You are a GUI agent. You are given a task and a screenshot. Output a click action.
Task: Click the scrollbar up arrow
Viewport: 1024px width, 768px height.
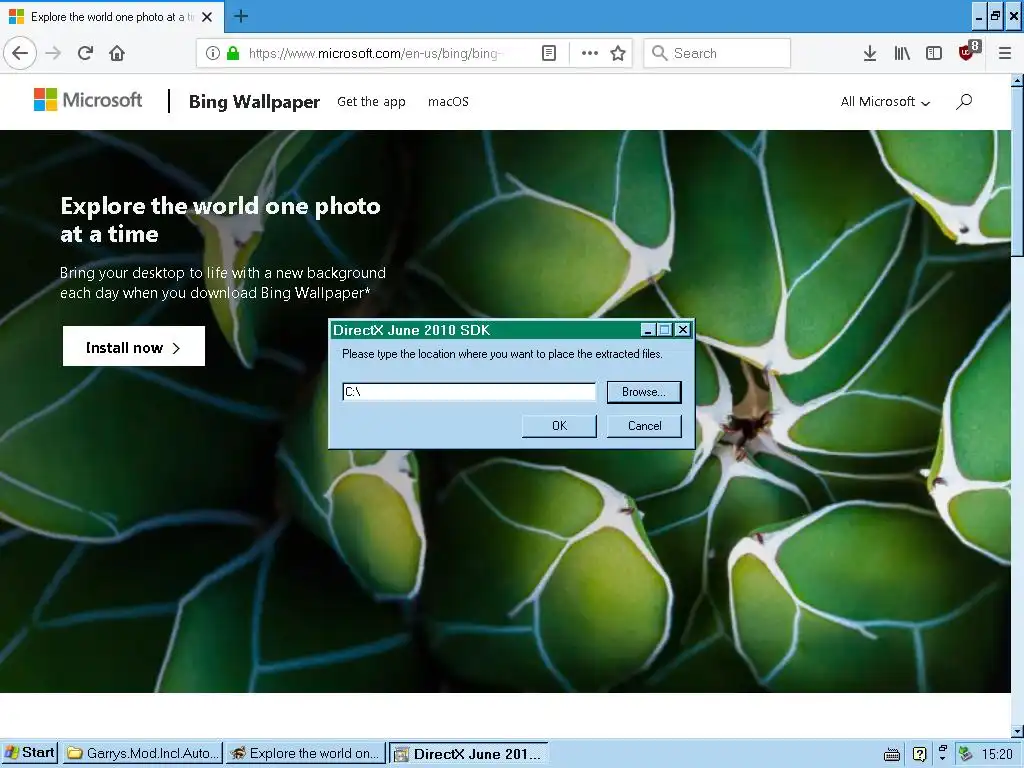click(x=1017, y=81)
